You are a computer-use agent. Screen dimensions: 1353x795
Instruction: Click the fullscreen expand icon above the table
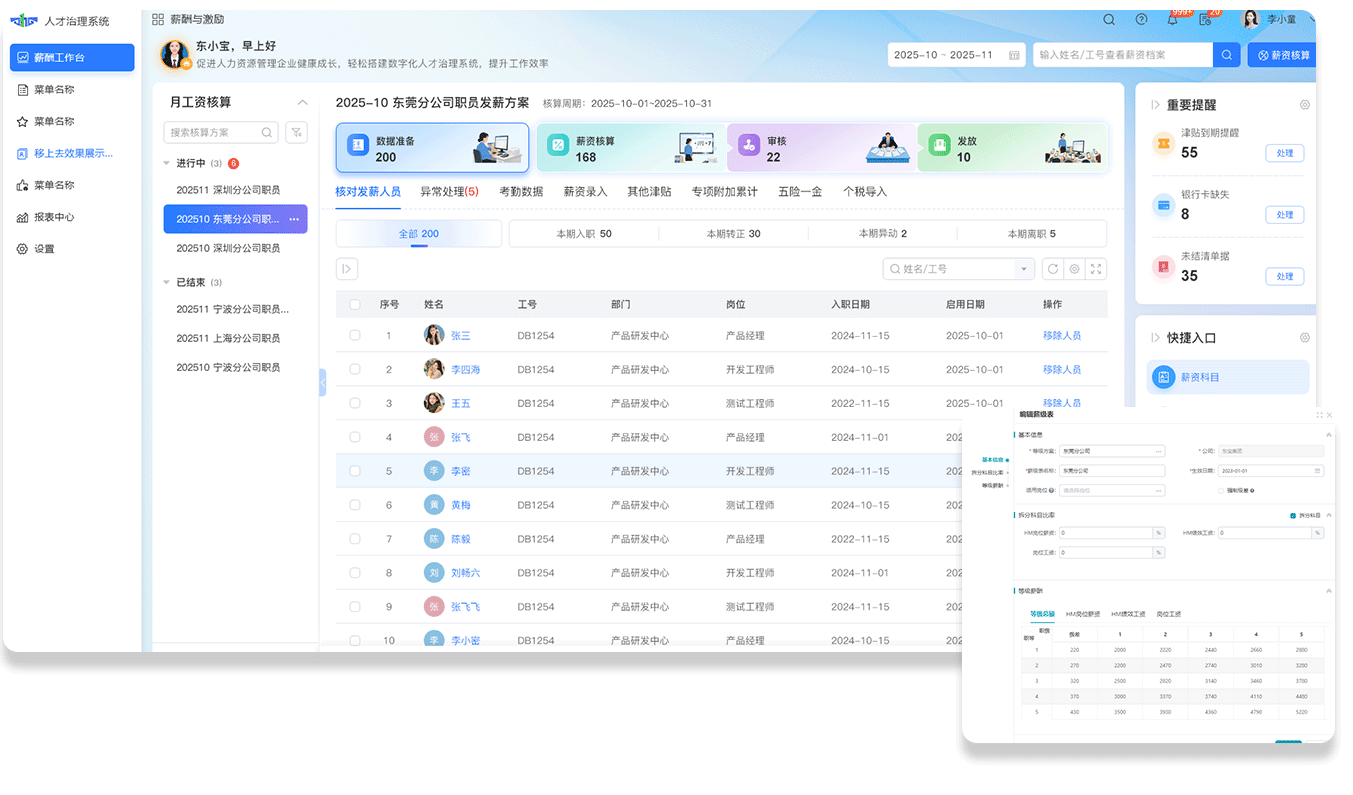tap(1096, 269)
